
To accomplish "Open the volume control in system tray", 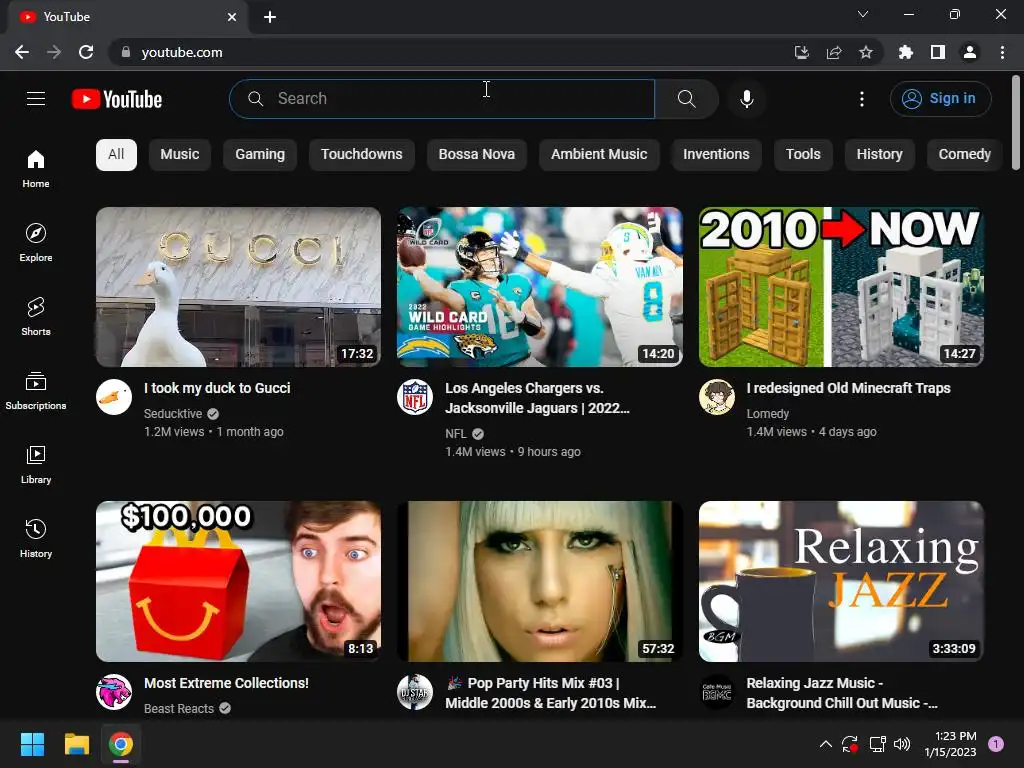I will click(902, 744).
